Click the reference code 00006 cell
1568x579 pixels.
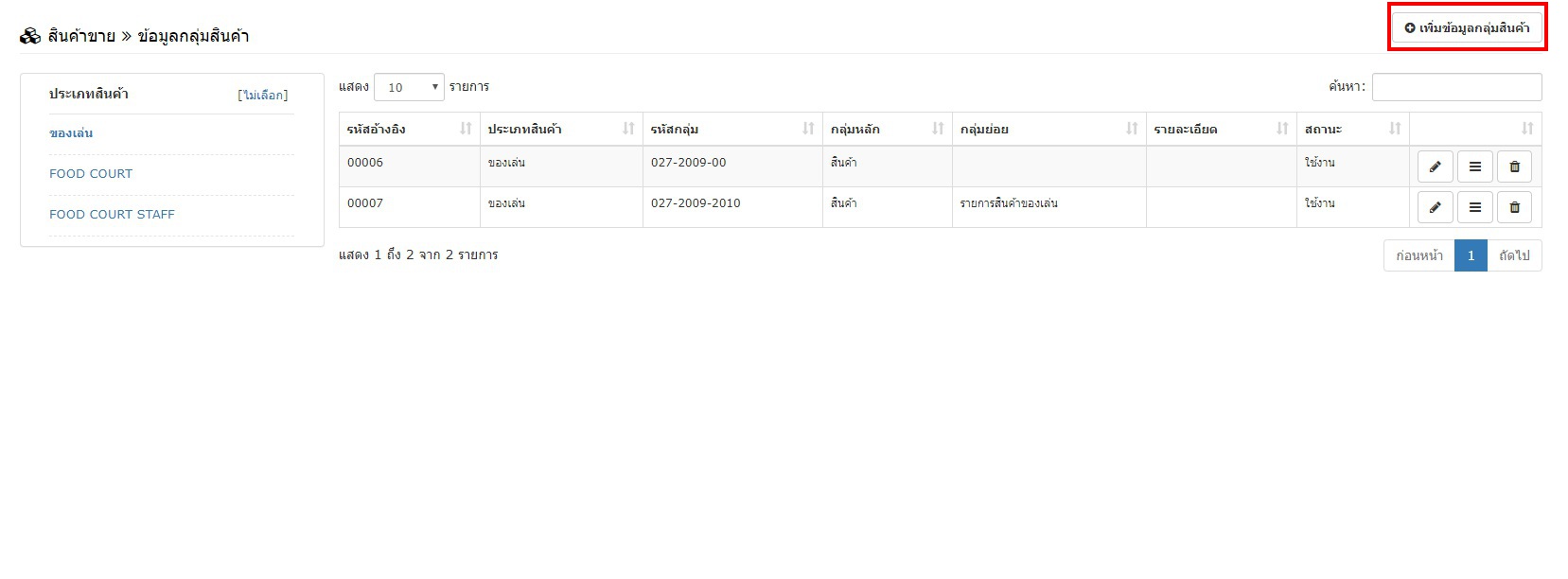point(410,167)
